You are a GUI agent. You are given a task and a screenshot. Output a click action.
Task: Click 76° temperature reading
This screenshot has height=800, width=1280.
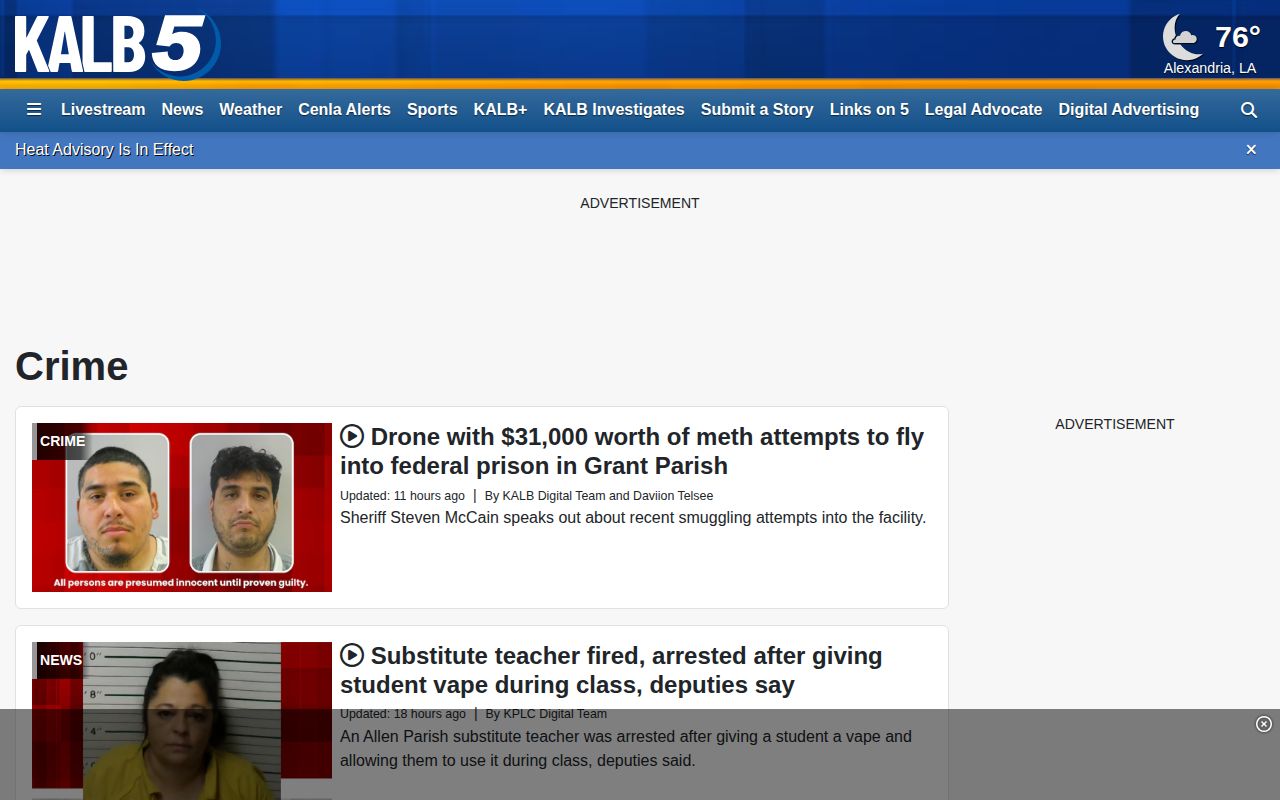click(x=1237, y=37)
